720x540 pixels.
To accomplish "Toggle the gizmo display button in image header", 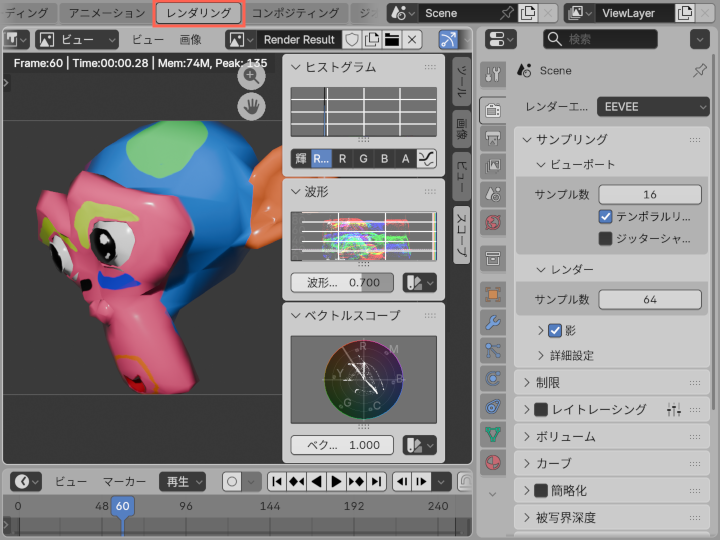I will point(449,40).
